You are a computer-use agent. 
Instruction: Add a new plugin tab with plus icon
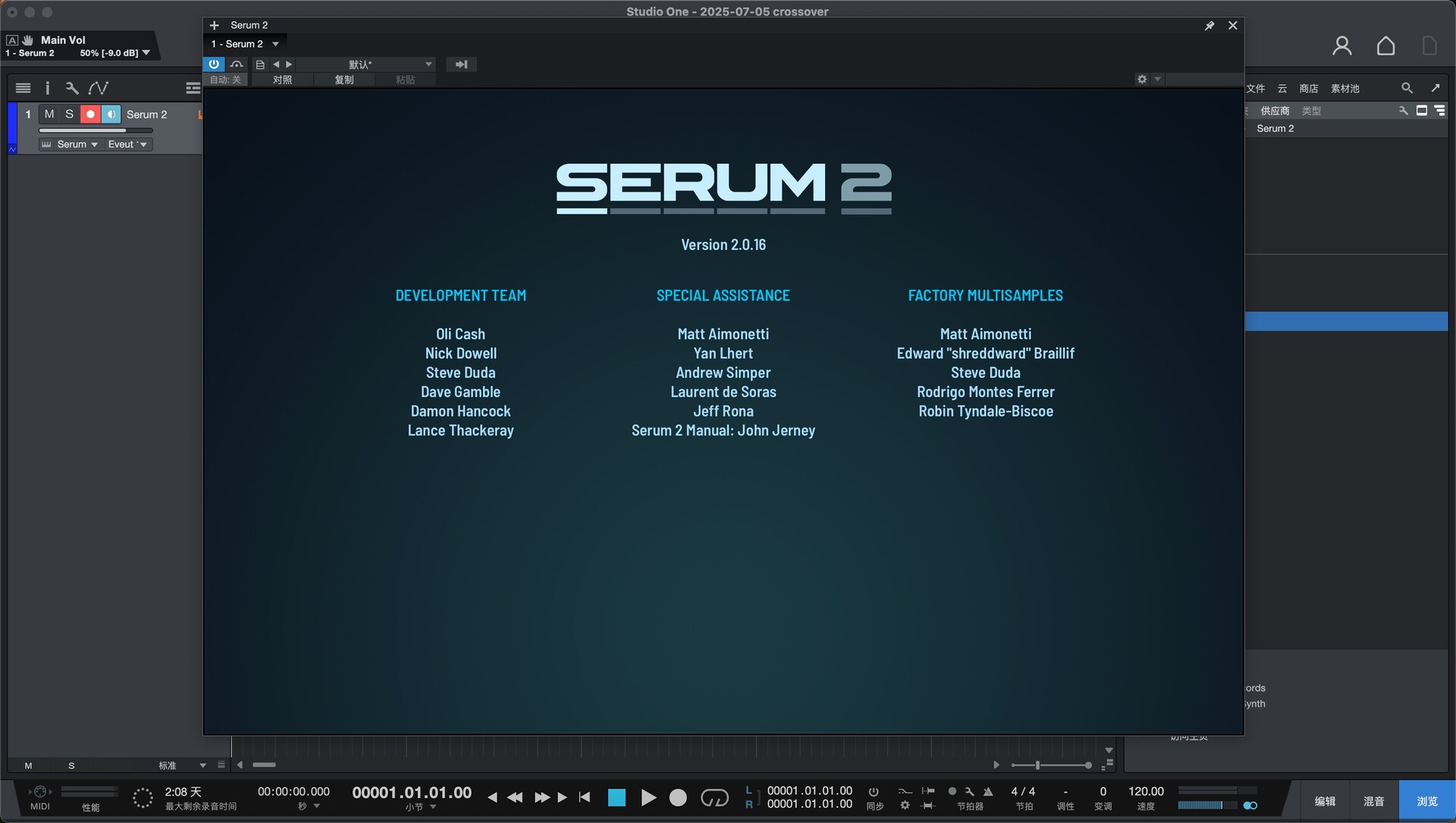click(214, 25)
